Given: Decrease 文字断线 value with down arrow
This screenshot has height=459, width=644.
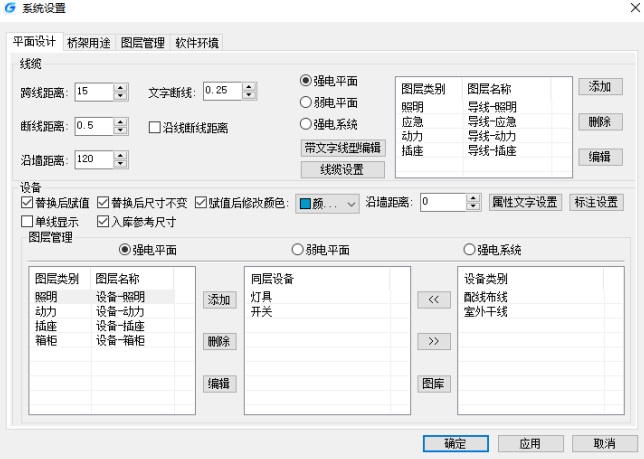Looking at the screenshot, I should tap(249, 95).
